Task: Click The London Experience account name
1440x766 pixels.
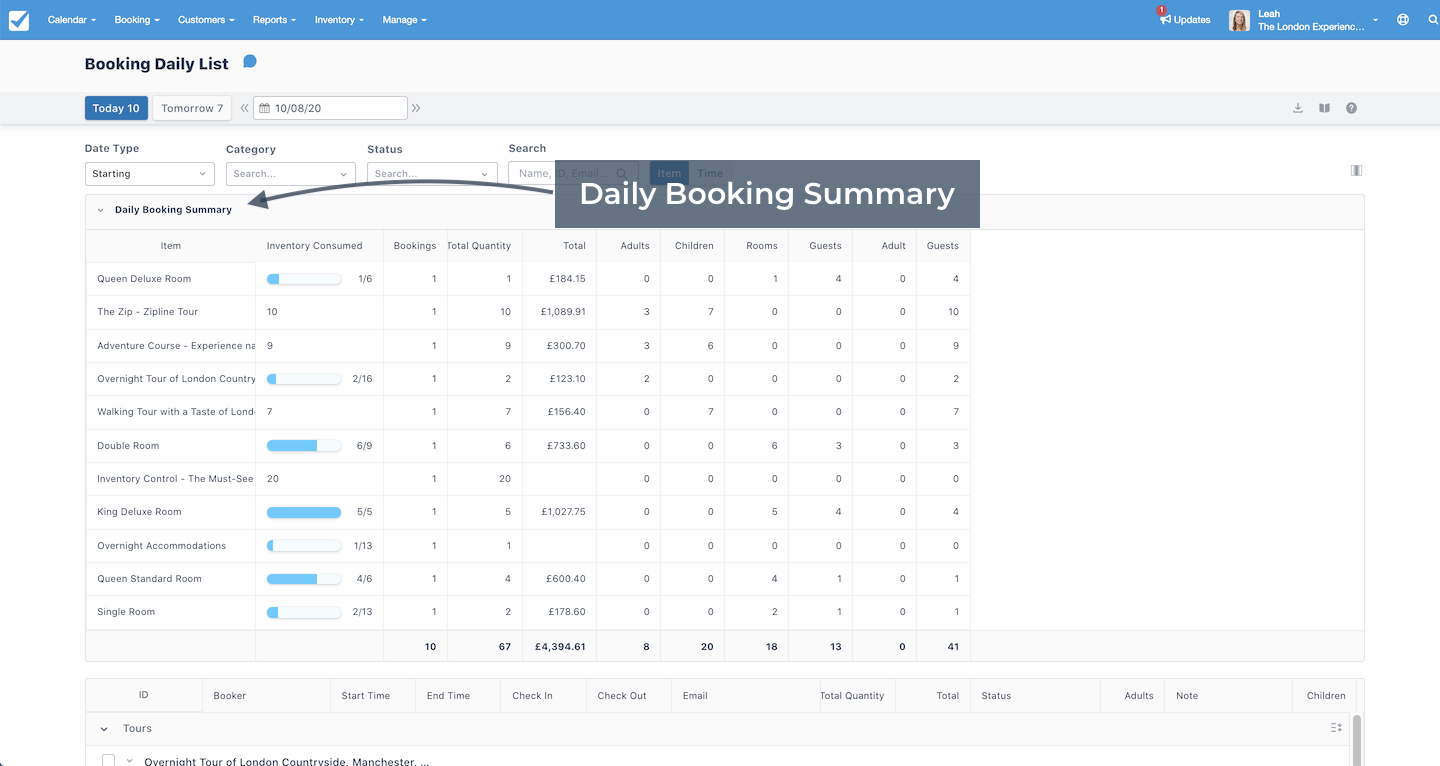Action: click(1311, 27)
